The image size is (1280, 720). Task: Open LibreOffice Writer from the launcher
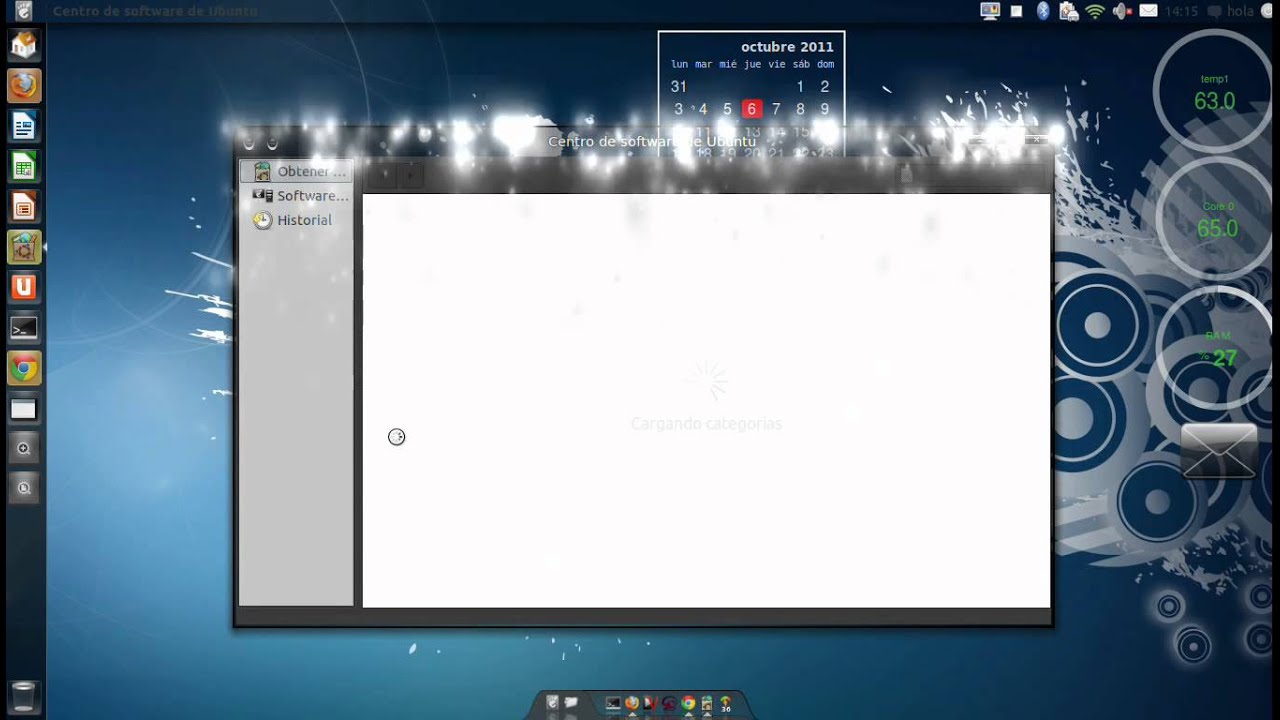point(24,126)
